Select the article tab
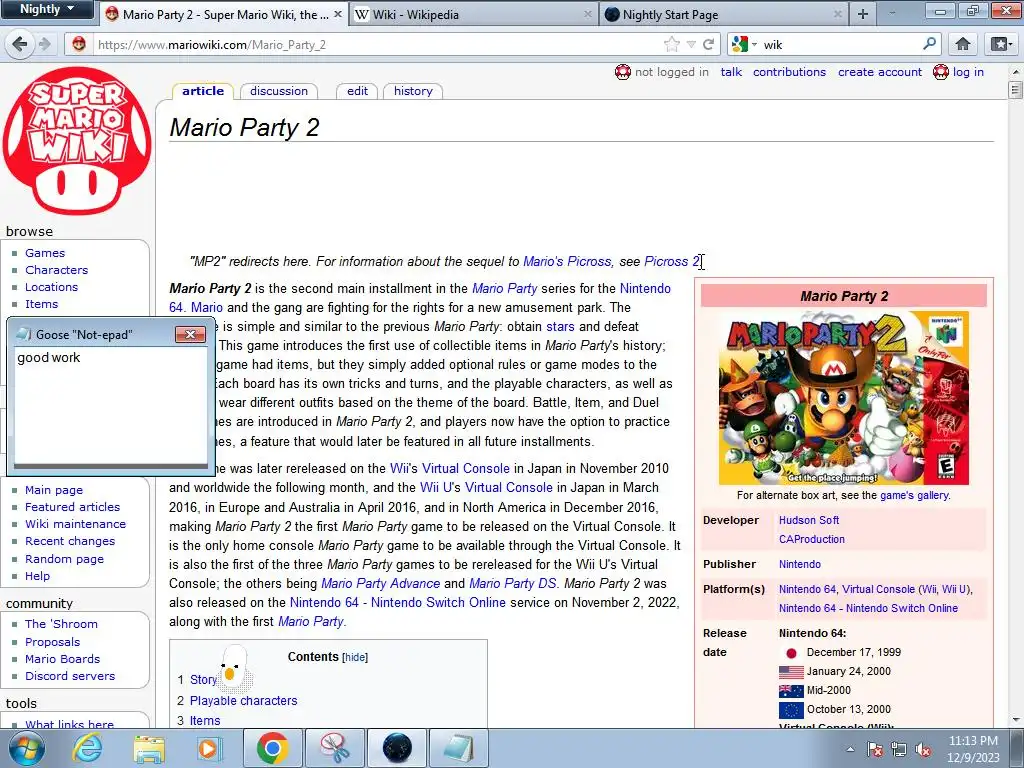 203,91
